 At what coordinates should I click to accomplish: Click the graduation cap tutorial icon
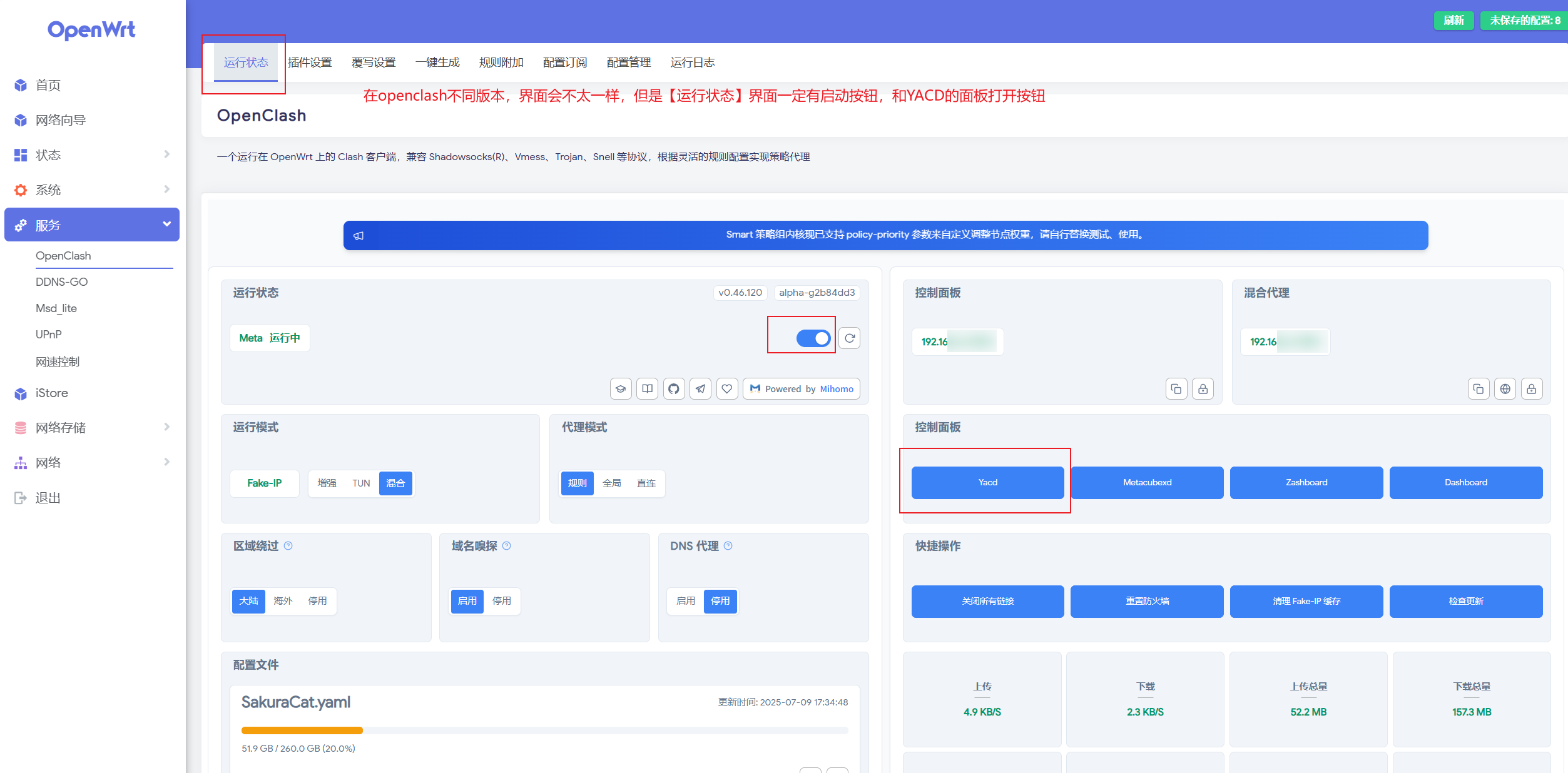coord(621,389)
